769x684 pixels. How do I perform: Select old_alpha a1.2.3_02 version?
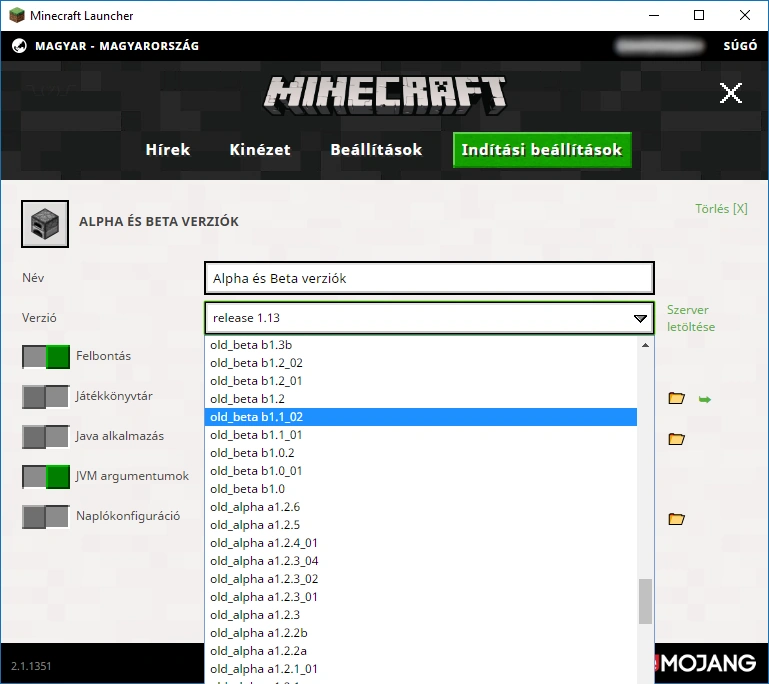pyautogui.click(x=421, y=579)
